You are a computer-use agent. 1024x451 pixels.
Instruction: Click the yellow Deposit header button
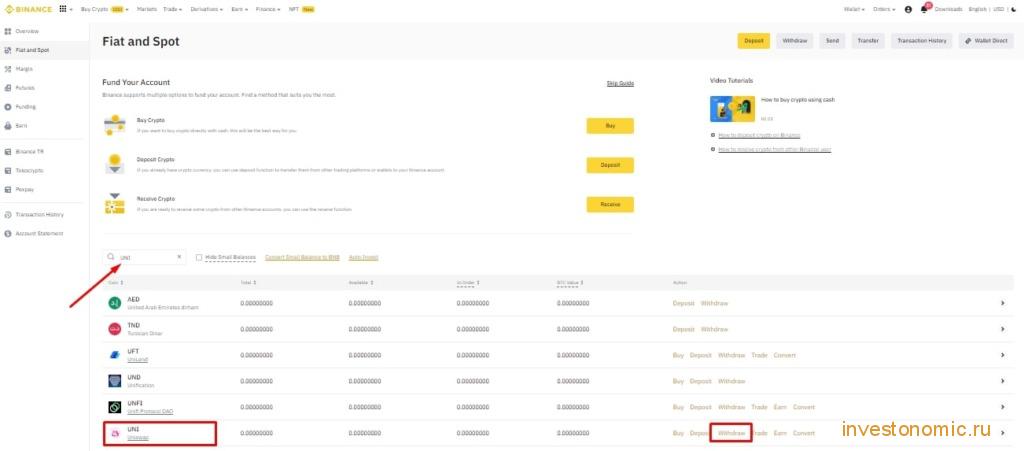[x=754, y=40]
